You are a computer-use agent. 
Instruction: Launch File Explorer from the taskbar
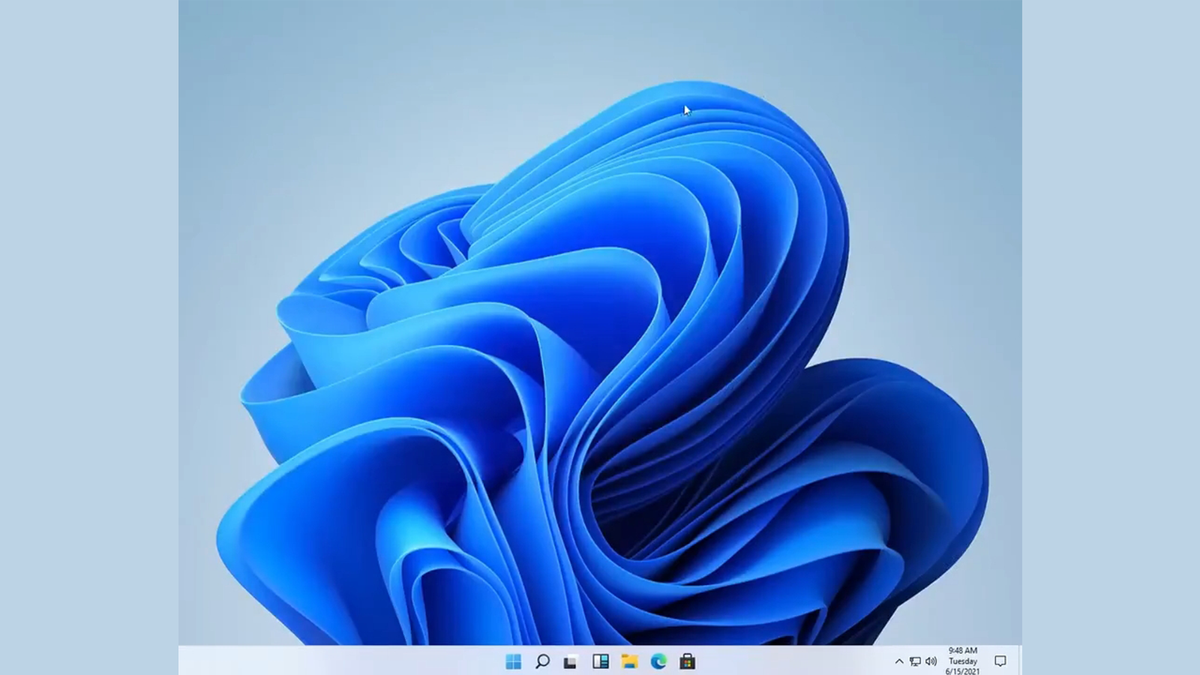pos(630,660)
